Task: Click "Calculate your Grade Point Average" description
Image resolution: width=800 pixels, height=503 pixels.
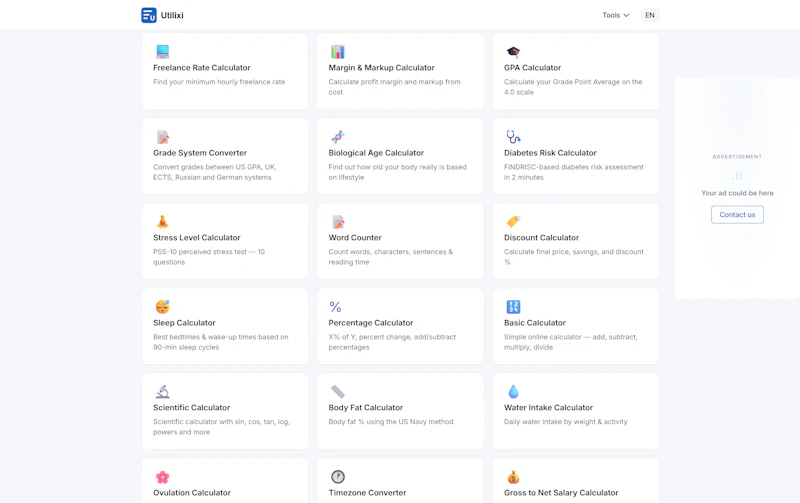Action: tap(573, 87)
